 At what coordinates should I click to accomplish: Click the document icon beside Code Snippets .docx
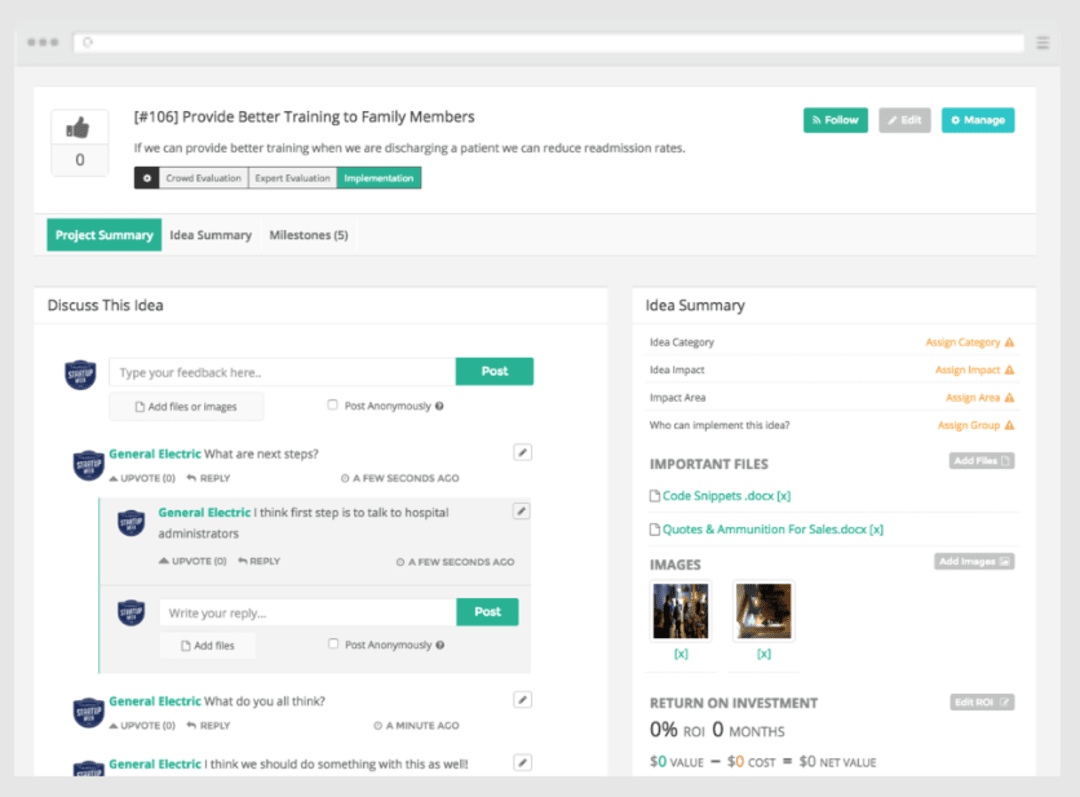655,496
